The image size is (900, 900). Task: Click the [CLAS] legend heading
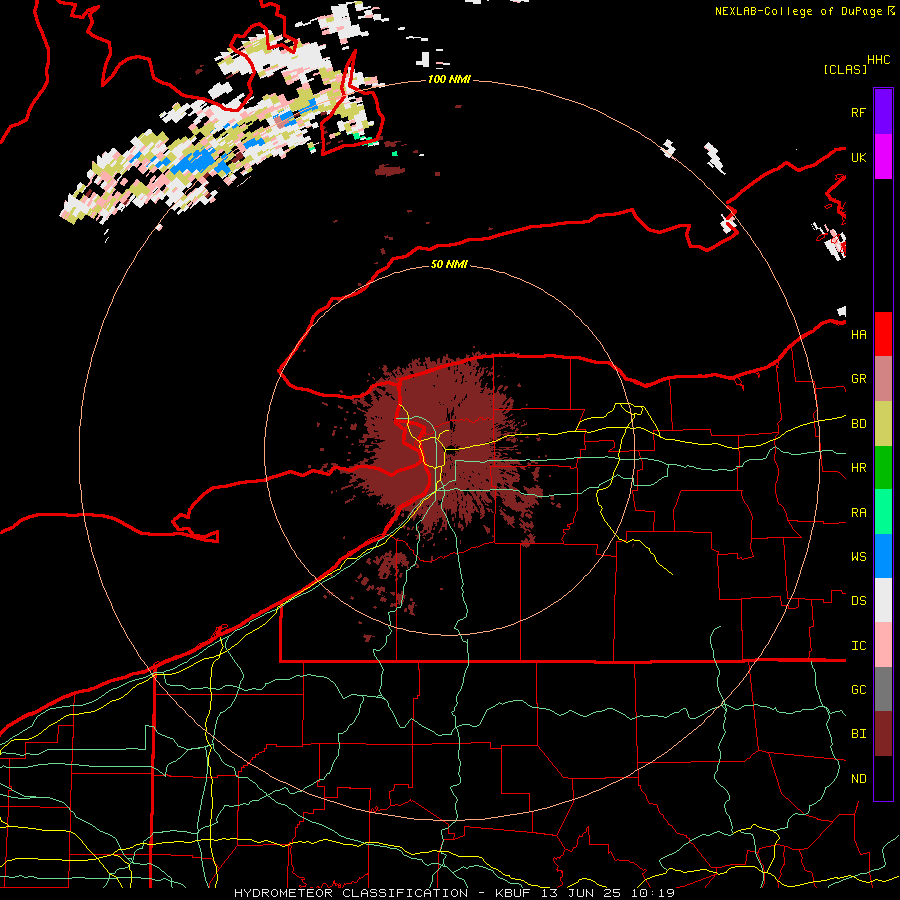(844, 69)
